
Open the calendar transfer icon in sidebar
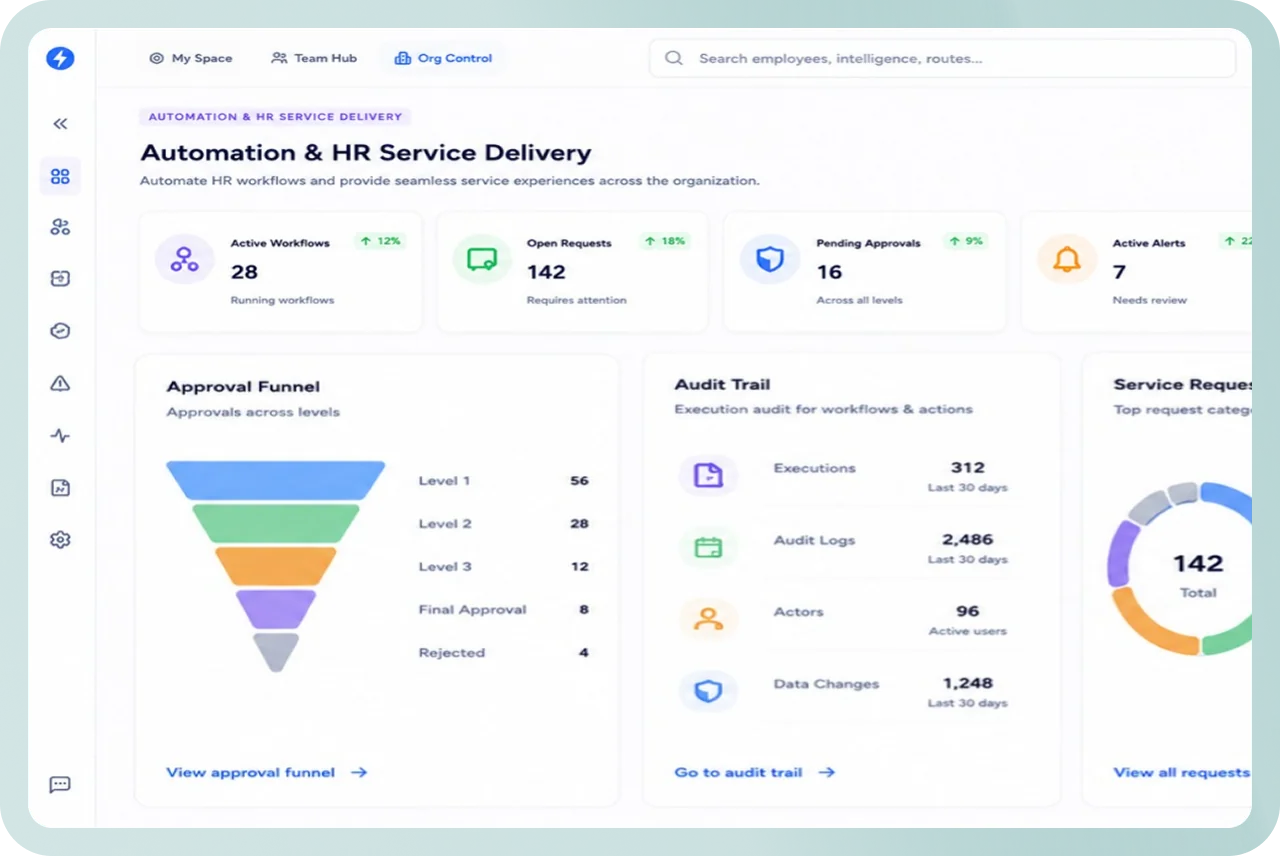pos(60,279)
